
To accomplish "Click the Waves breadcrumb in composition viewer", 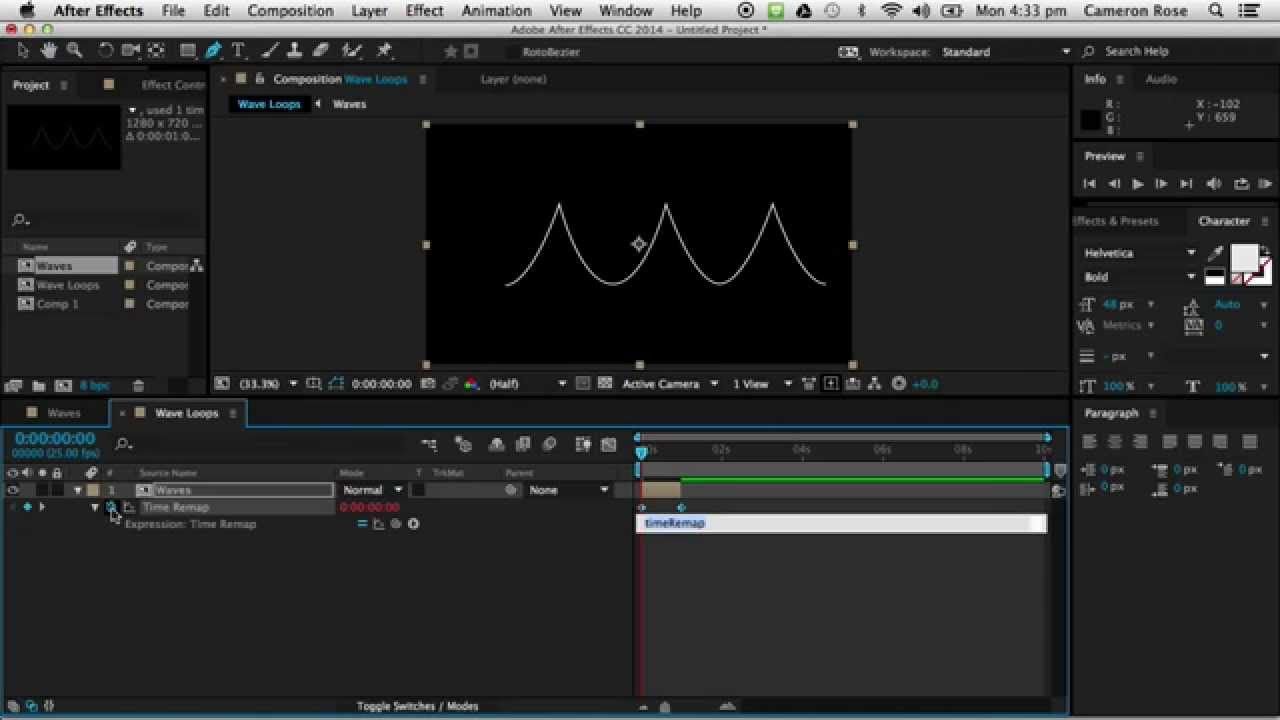I will coord(349,104).
